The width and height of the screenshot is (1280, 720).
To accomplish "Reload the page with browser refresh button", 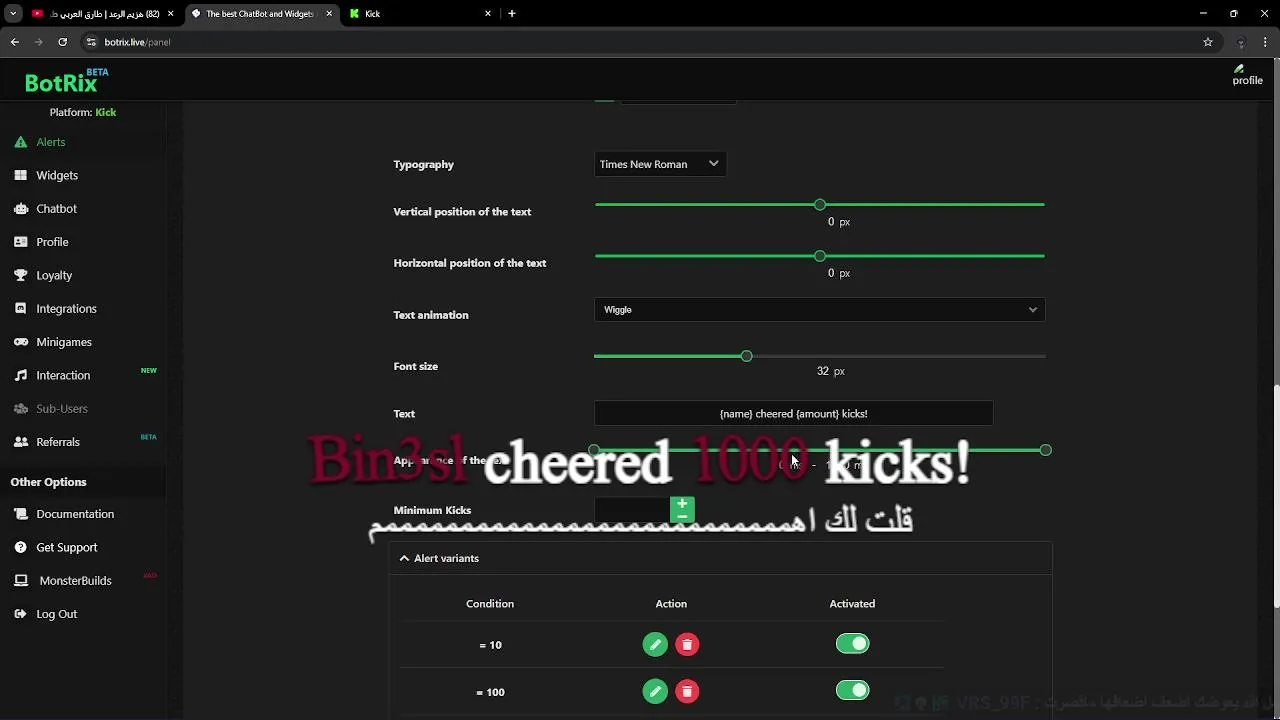I will (62, 42).
